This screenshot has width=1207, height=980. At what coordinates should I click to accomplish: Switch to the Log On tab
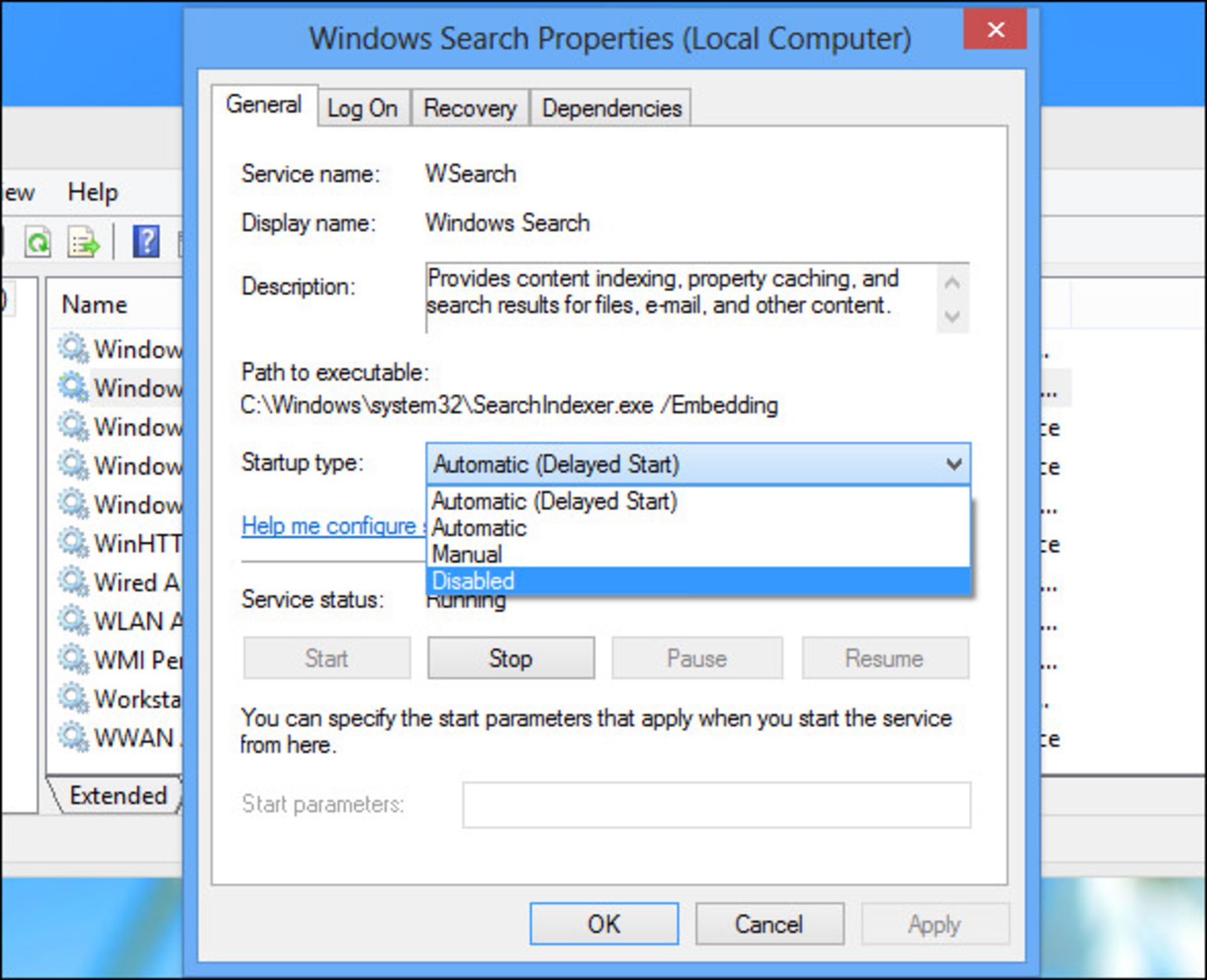pos(363,109)
